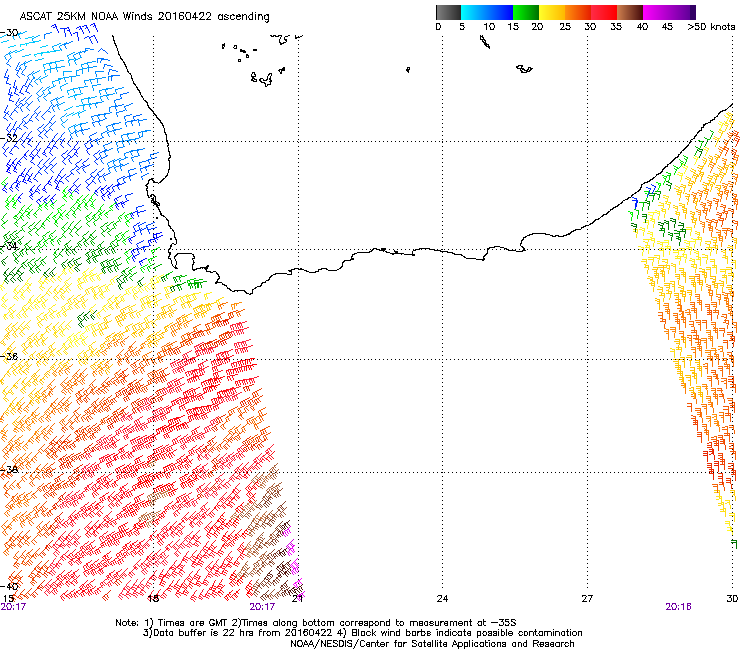Click the longitude 30 axis label

point(732,599)
